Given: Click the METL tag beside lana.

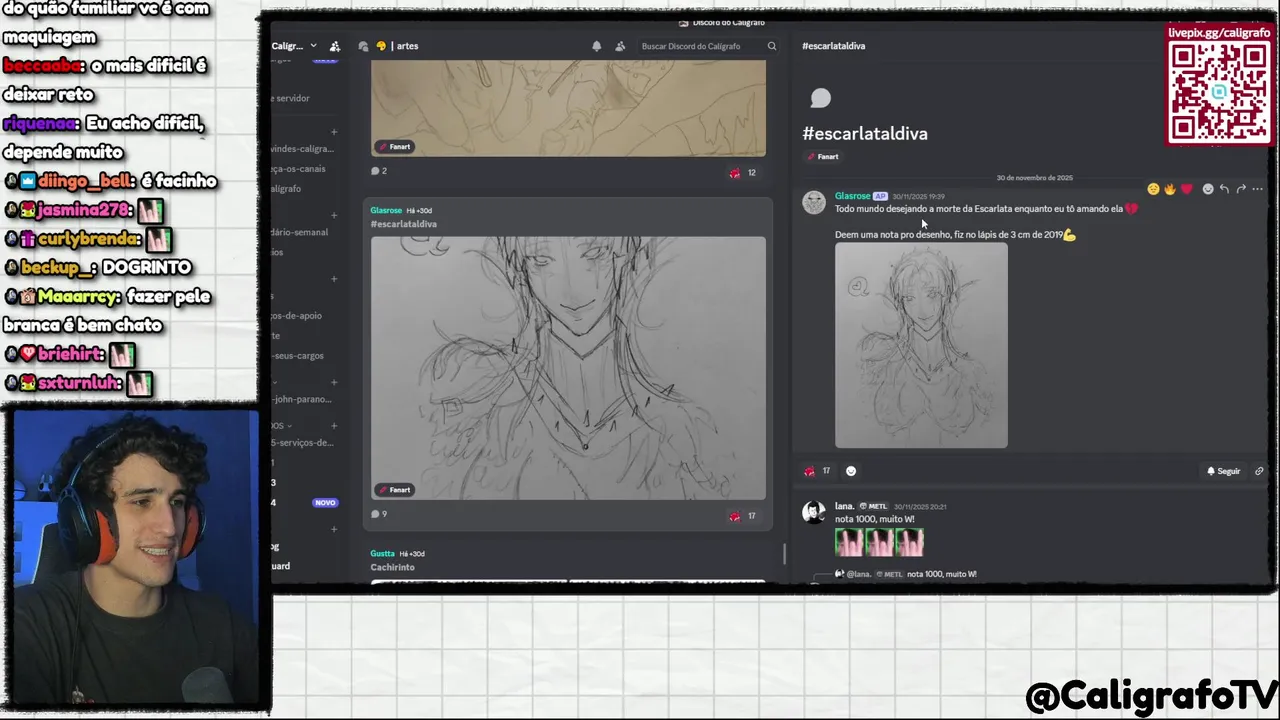Looking at the screenshot, I should click(x=874, y=506).
